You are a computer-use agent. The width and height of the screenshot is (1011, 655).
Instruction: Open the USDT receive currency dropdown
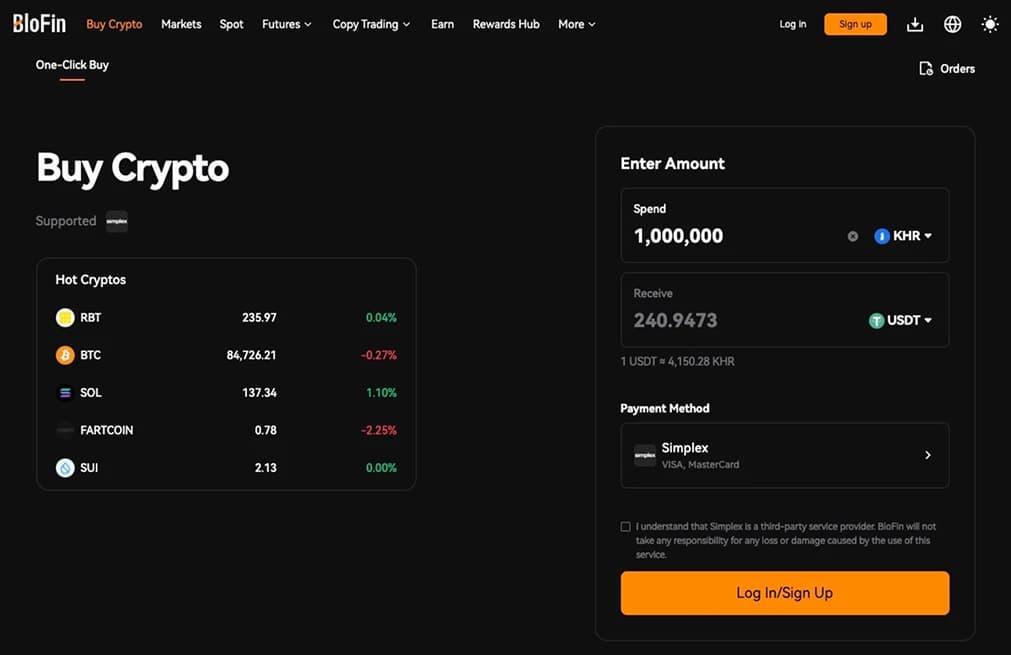tap(900, 321)
